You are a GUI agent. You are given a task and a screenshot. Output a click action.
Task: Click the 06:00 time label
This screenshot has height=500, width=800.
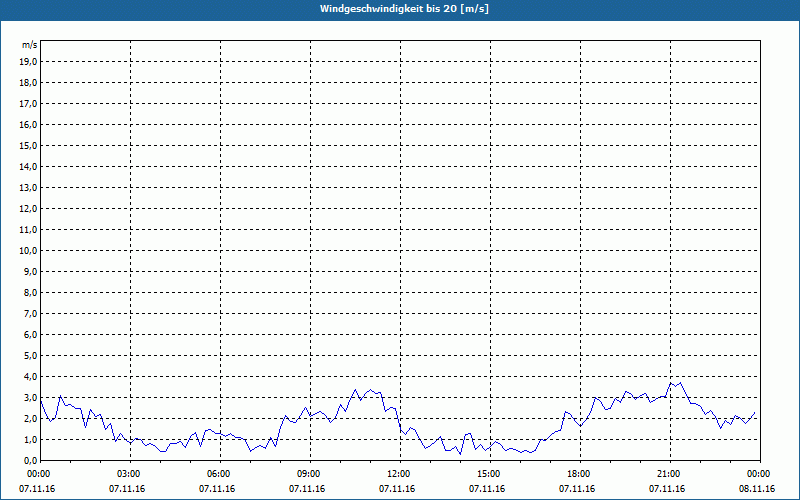click(220, 474)
